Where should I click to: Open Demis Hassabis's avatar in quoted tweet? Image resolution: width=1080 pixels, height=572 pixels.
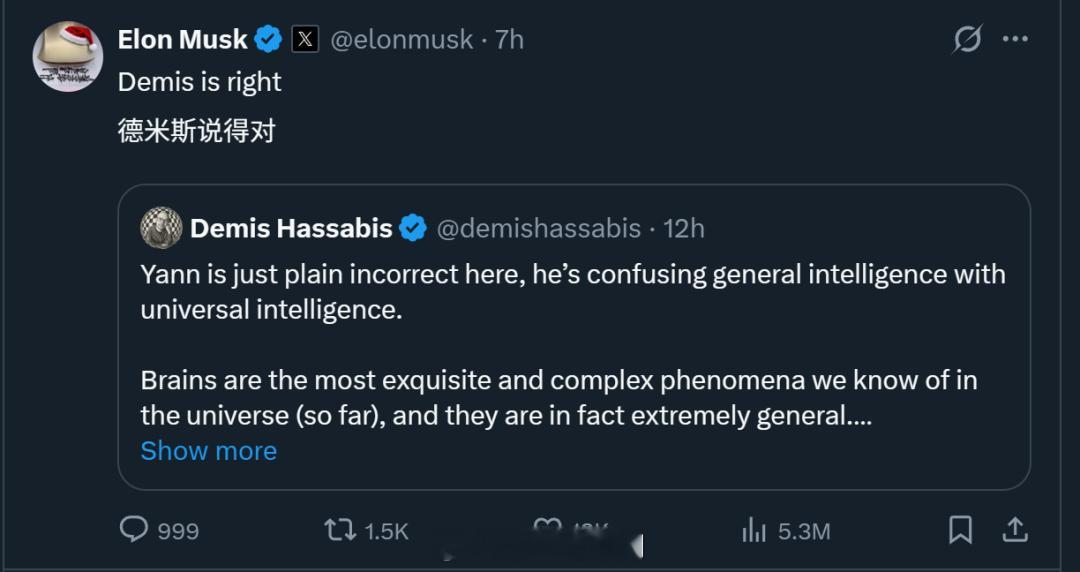tap(161, 228)
